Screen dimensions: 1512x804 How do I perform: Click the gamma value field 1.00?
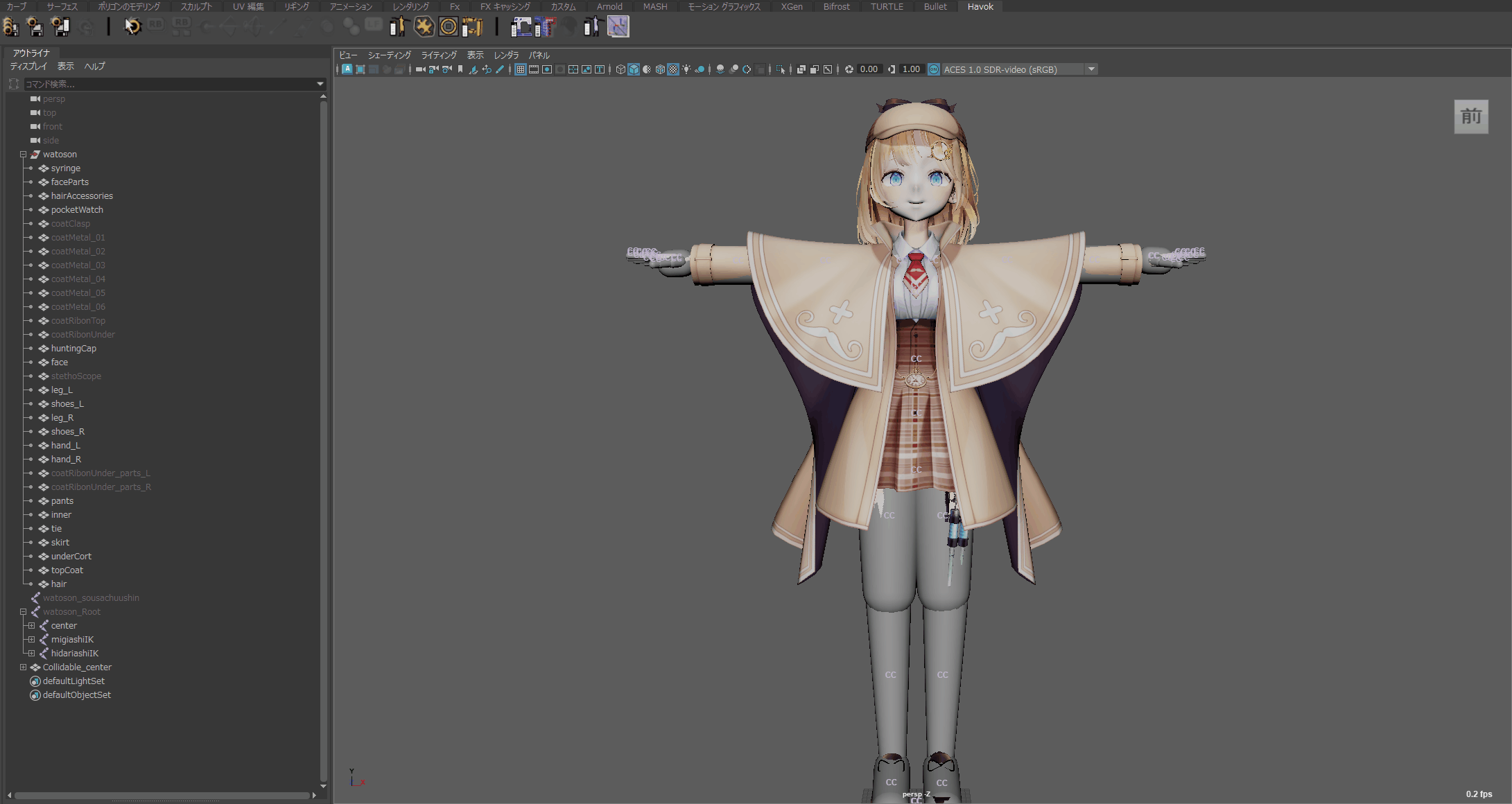911,69
